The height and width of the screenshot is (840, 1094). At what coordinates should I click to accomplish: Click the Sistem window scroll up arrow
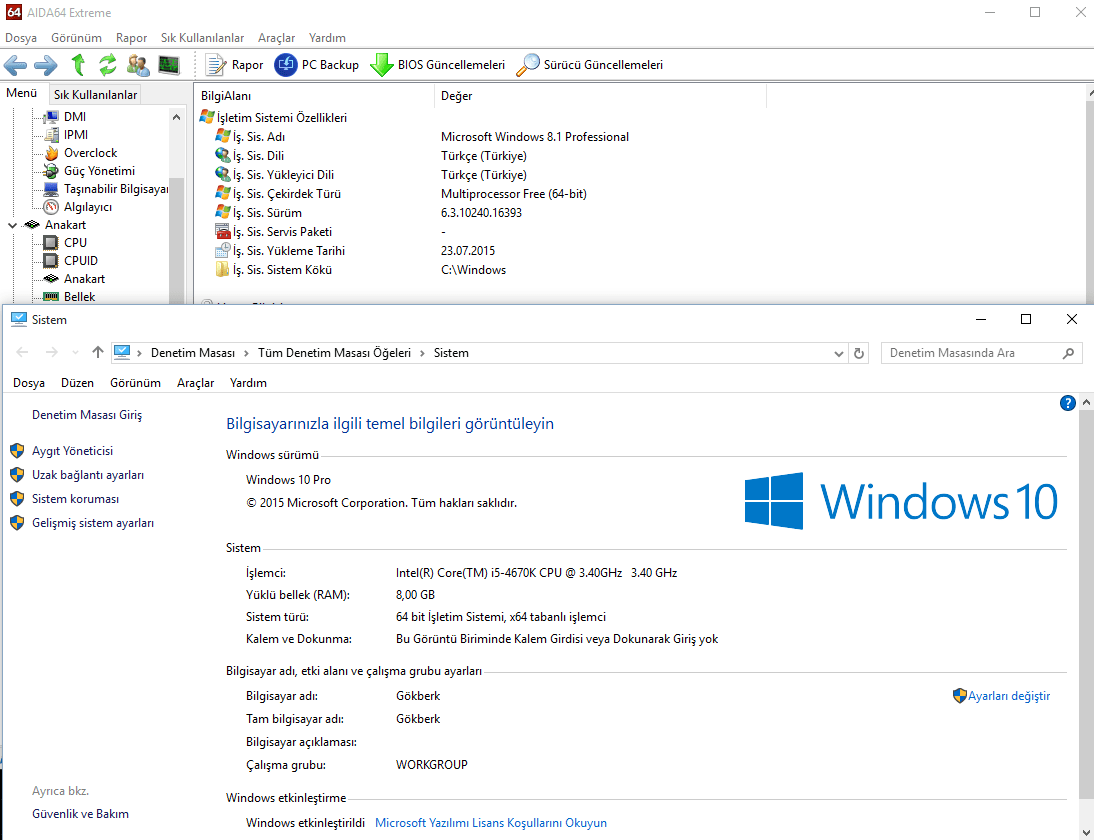pyautogui.click(x=1086, y=403)
